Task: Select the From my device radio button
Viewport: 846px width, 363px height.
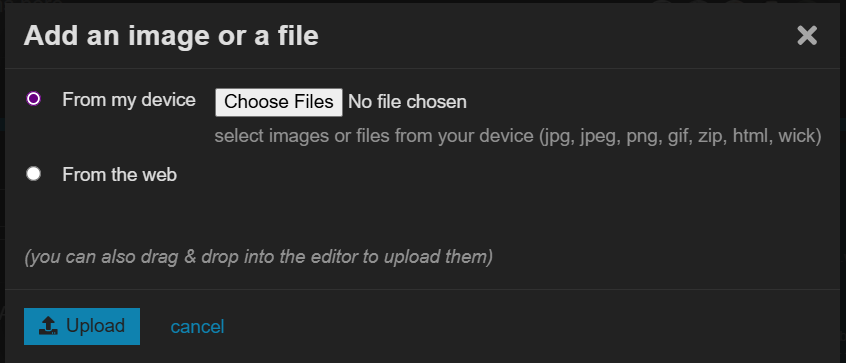Action: point(33,99)
